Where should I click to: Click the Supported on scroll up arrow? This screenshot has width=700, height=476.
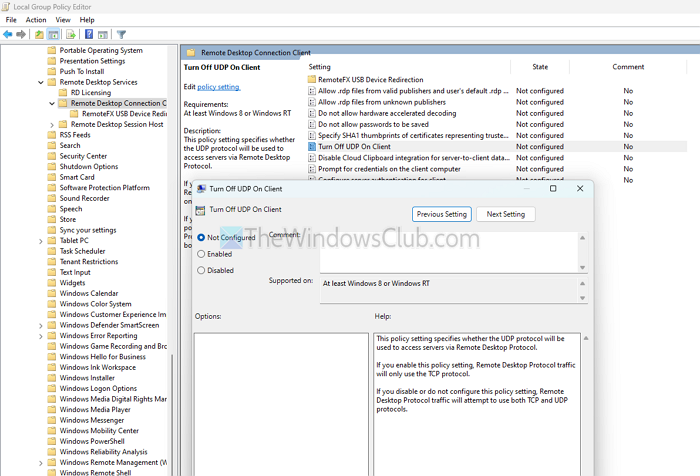pos(582,284)
